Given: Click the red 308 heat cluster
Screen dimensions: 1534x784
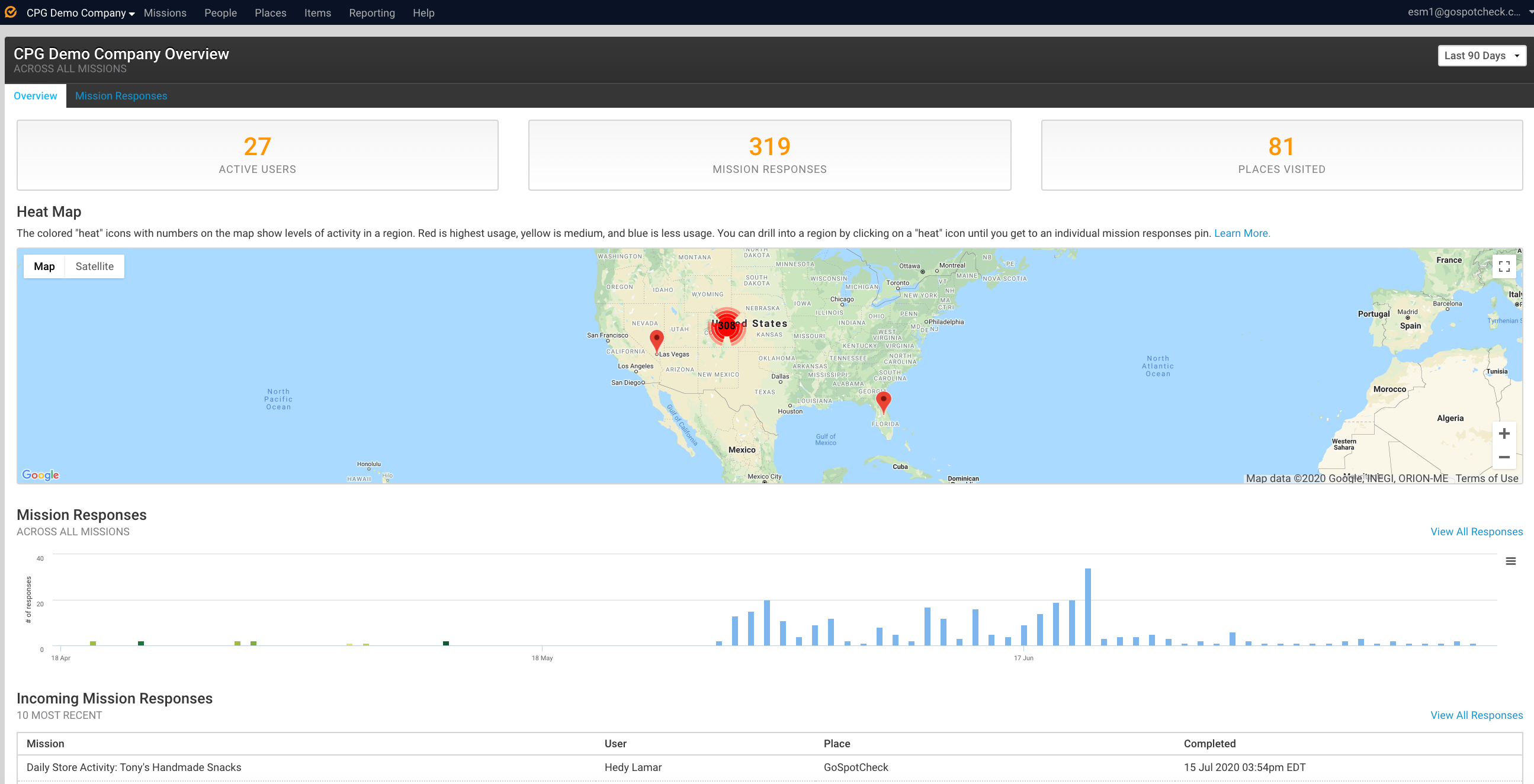Looking at the screenshot, I should (x=727, y=326).
